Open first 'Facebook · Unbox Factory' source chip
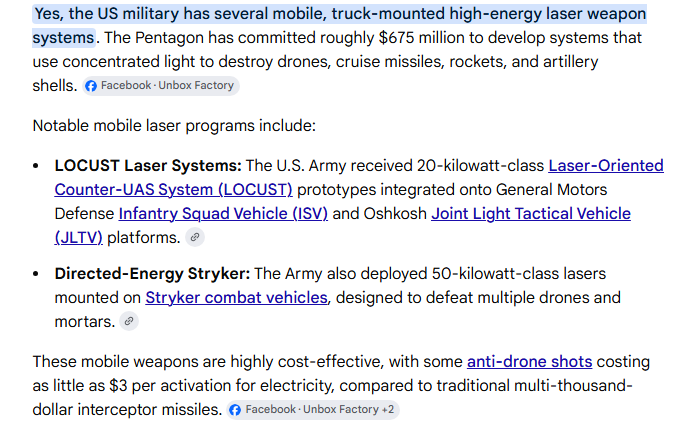This screenshot has width=675, height=440. click(161, 86)
